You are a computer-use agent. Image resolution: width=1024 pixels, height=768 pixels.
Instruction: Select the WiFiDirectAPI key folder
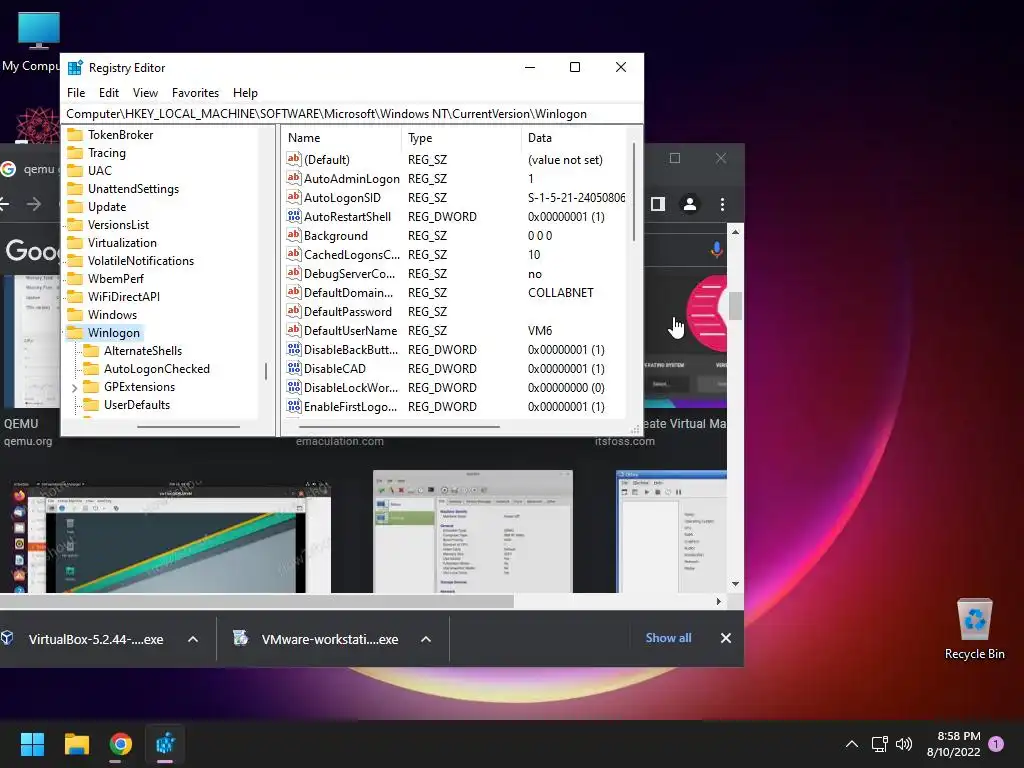(x=123, y=296)
